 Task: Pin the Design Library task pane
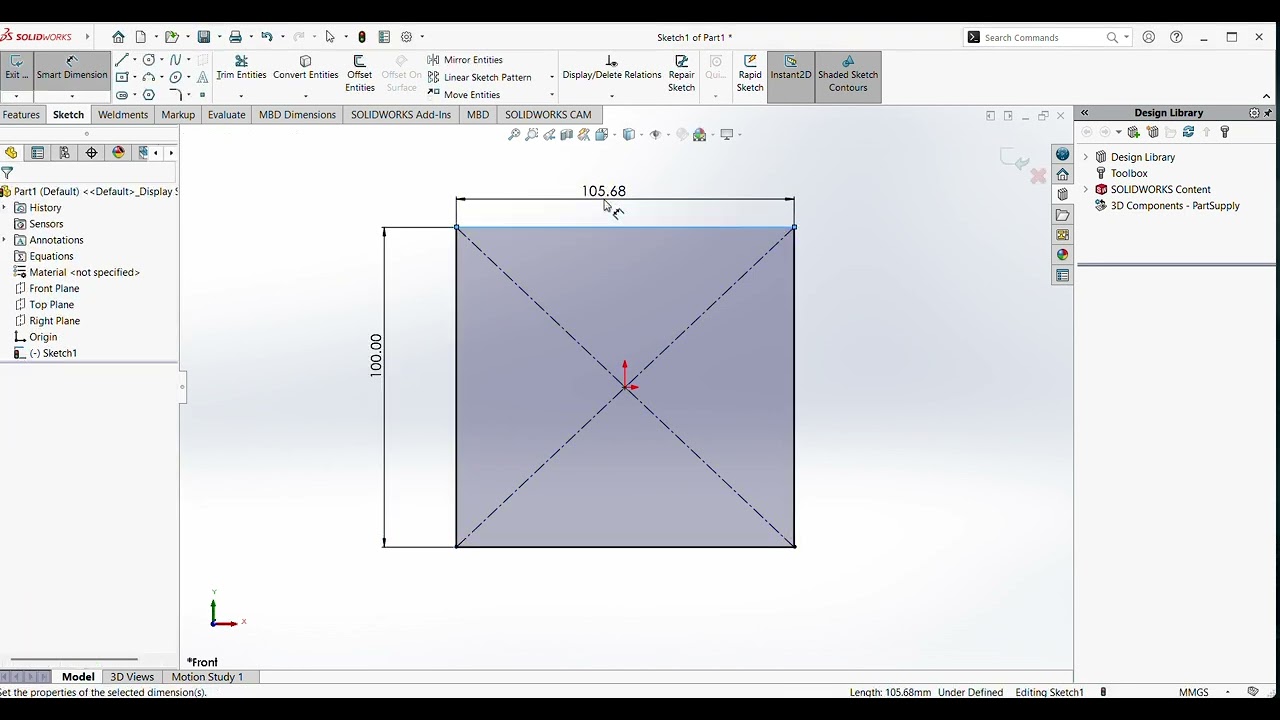click(1269, 113)
